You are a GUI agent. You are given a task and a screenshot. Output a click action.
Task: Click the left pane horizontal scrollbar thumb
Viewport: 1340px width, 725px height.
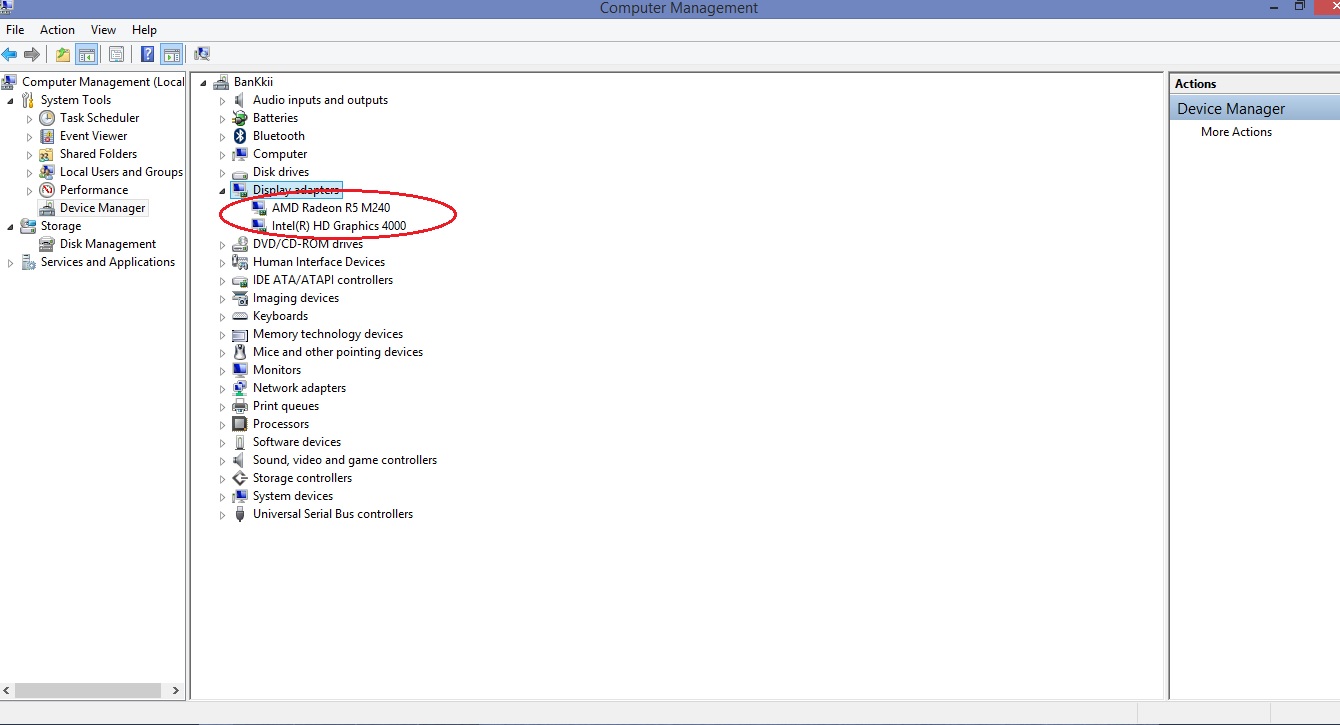click(88, 690)
